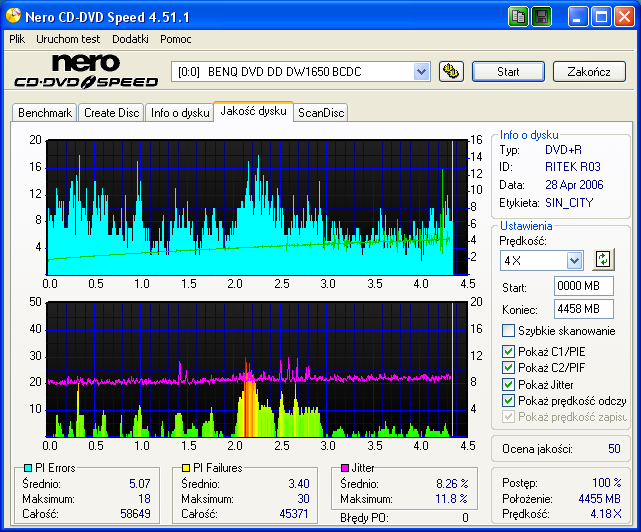Switch to the Create Disc tab
This screenshot has height=532, width=641.
112,112
